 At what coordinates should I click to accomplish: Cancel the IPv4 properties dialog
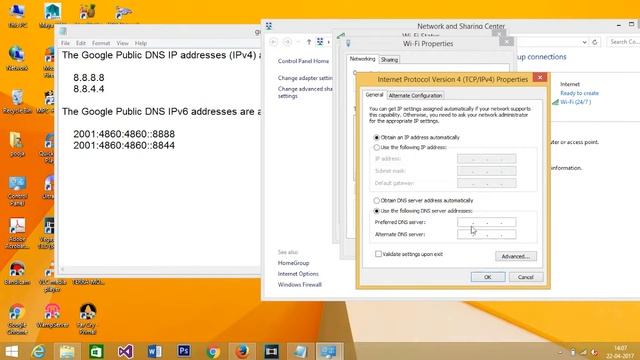526,277
